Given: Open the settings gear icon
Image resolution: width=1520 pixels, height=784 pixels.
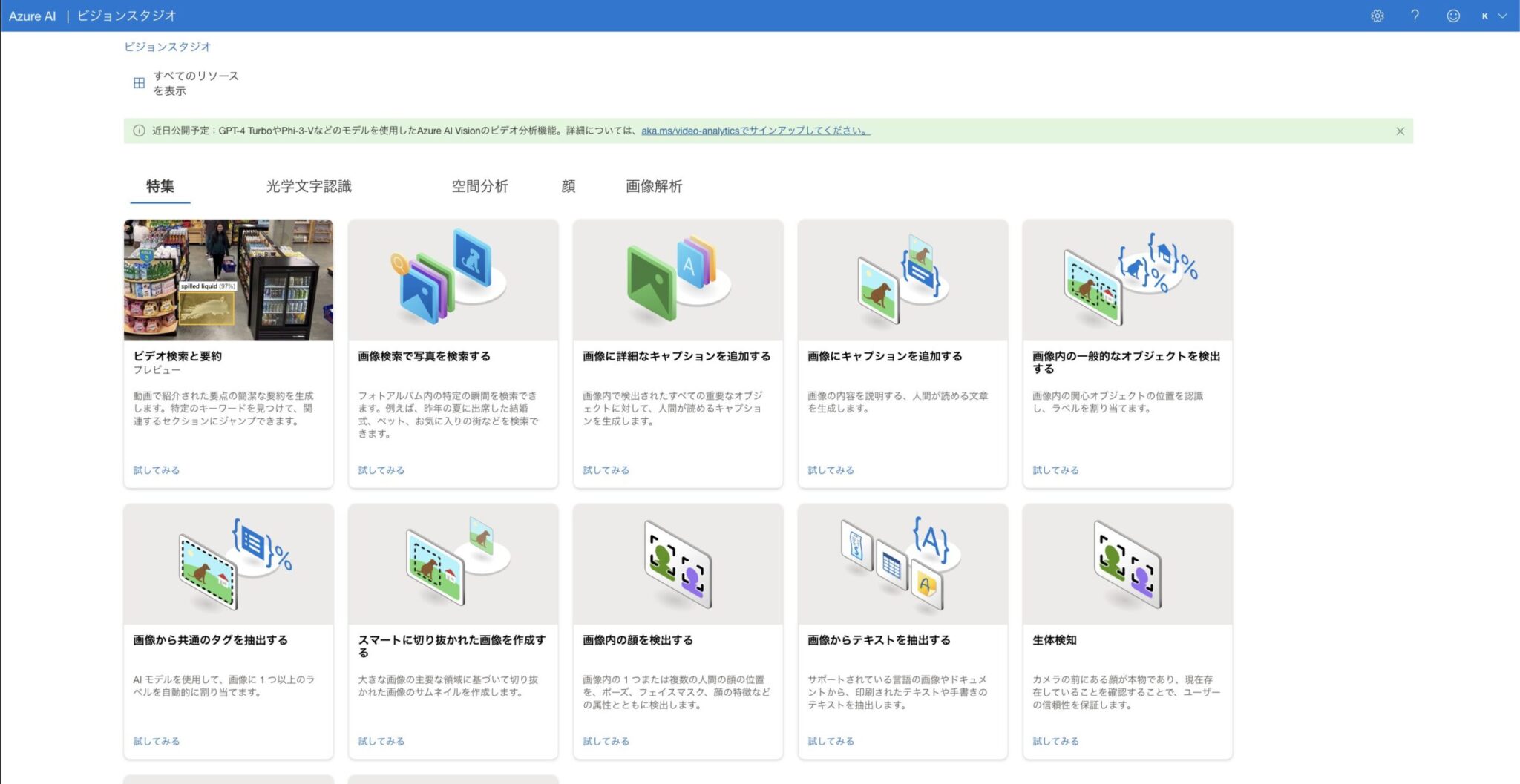Looking at the screenshot, I should click(x=1377, y=16).
